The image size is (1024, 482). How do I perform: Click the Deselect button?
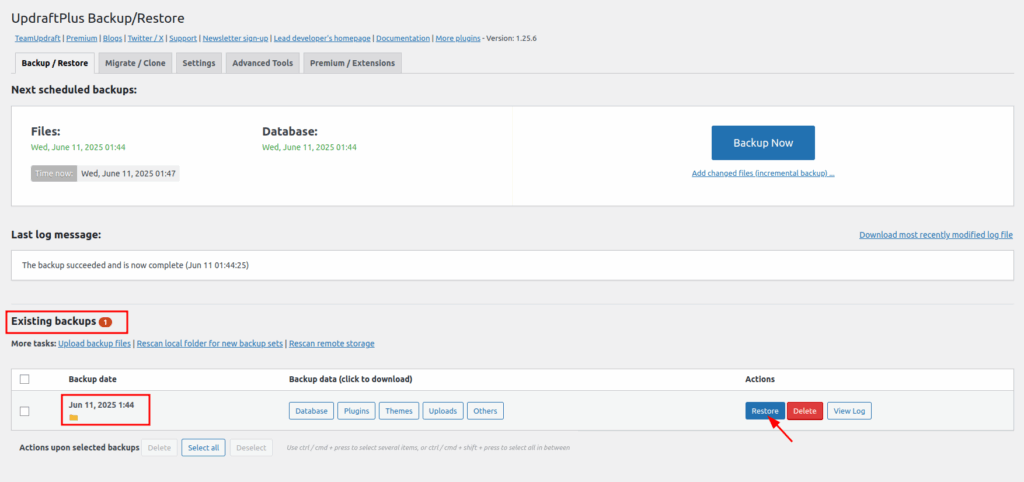coord(251,447)
